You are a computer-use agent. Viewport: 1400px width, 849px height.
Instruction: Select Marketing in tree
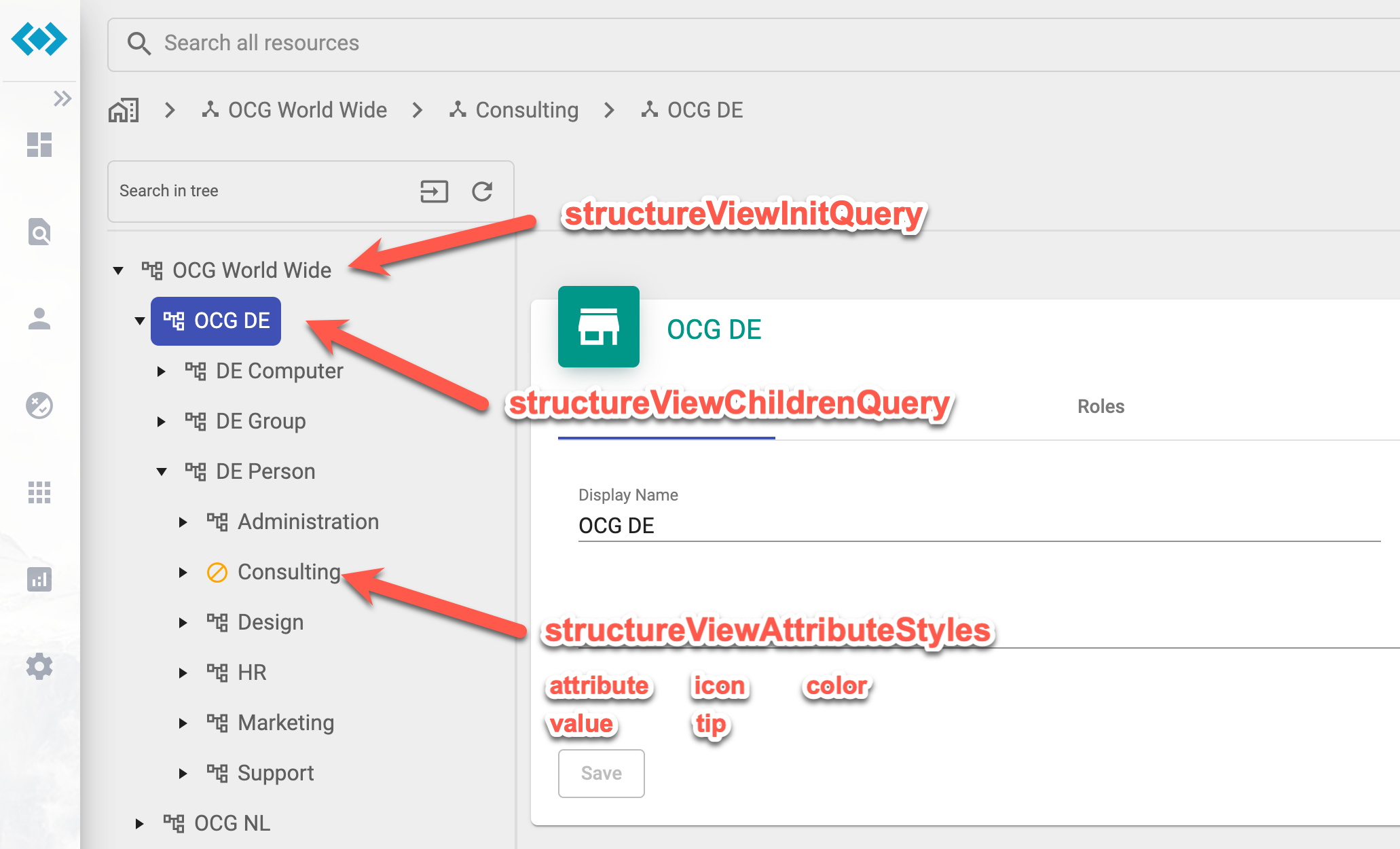pyautogui.click(x=286, y=723)
